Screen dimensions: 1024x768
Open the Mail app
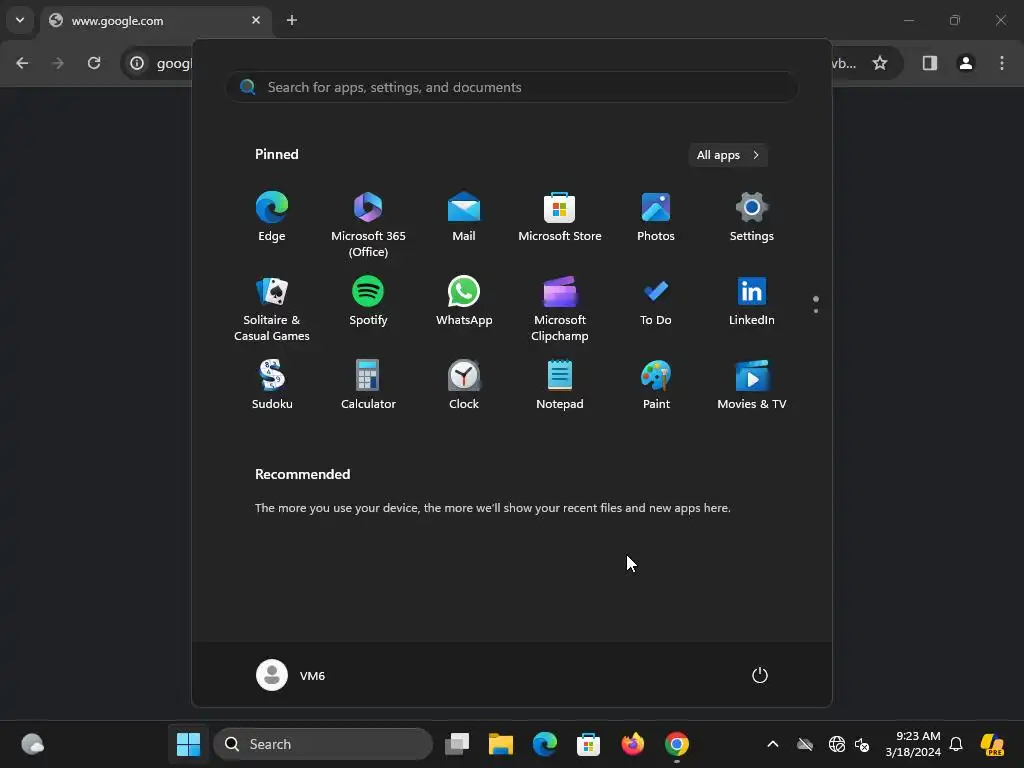(464, 217)
